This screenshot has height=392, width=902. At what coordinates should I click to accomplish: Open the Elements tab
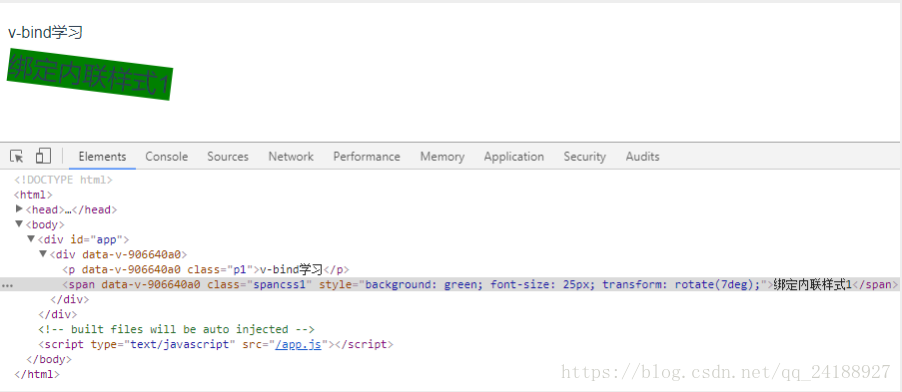[102, 157]
